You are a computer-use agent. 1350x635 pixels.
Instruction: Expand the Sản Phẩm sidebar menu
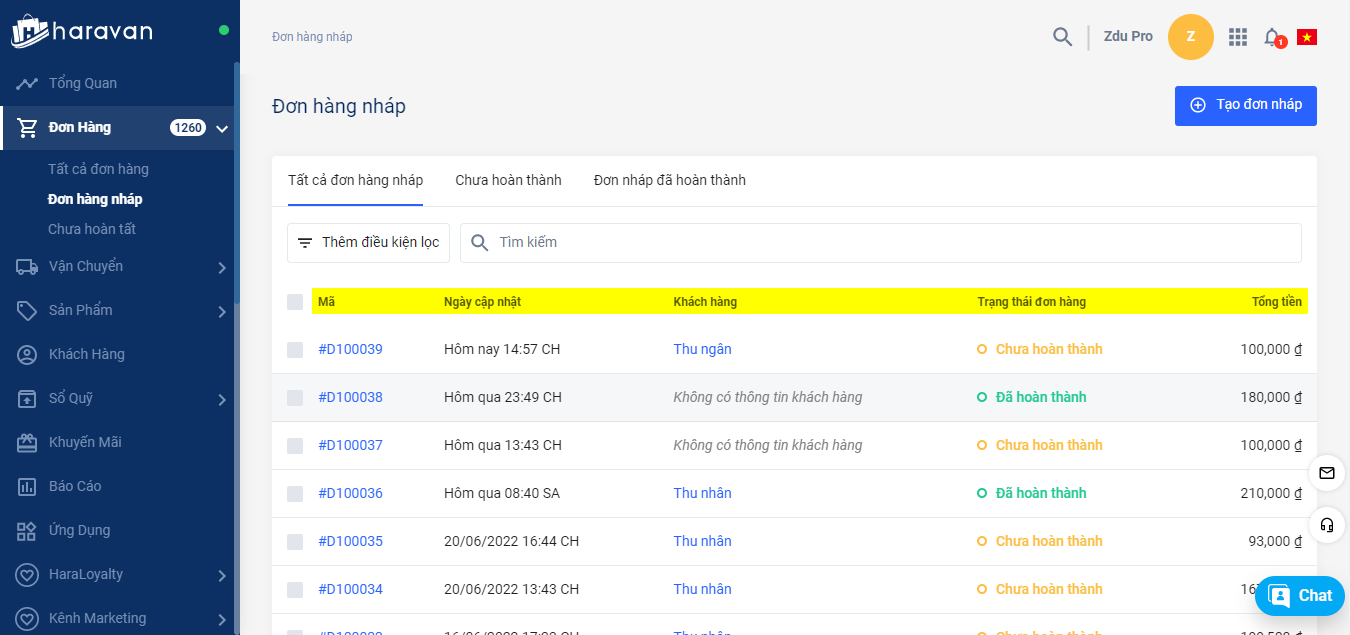point(222,311)
